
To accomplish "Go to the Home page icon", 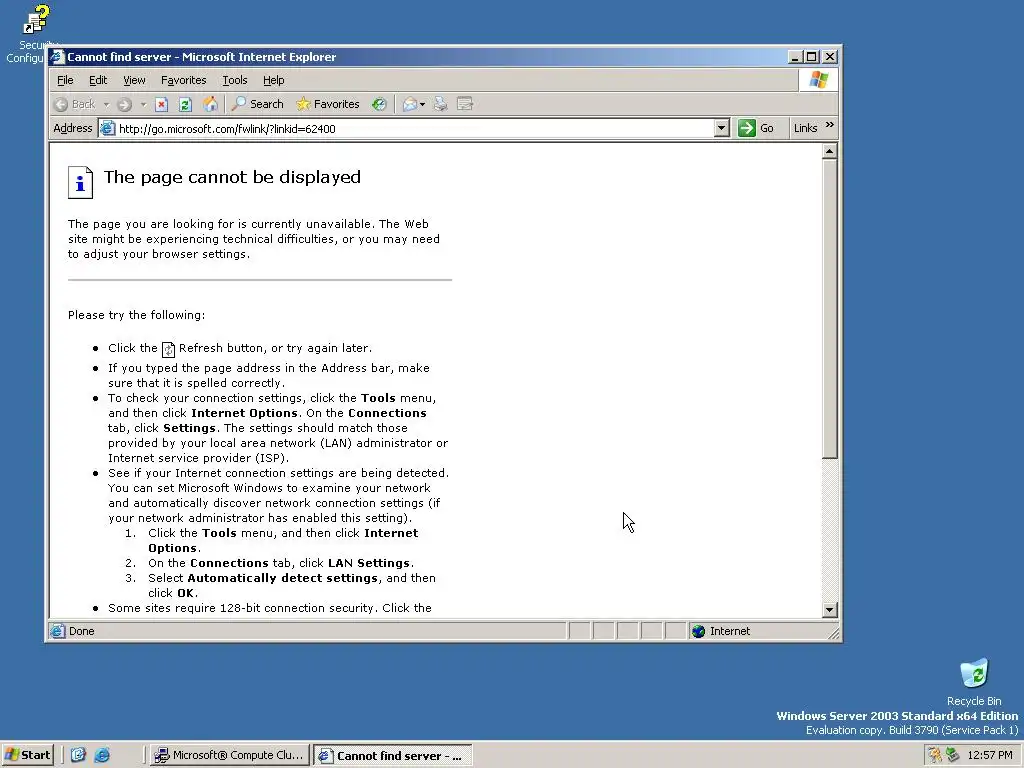I will tap(210, 104).
